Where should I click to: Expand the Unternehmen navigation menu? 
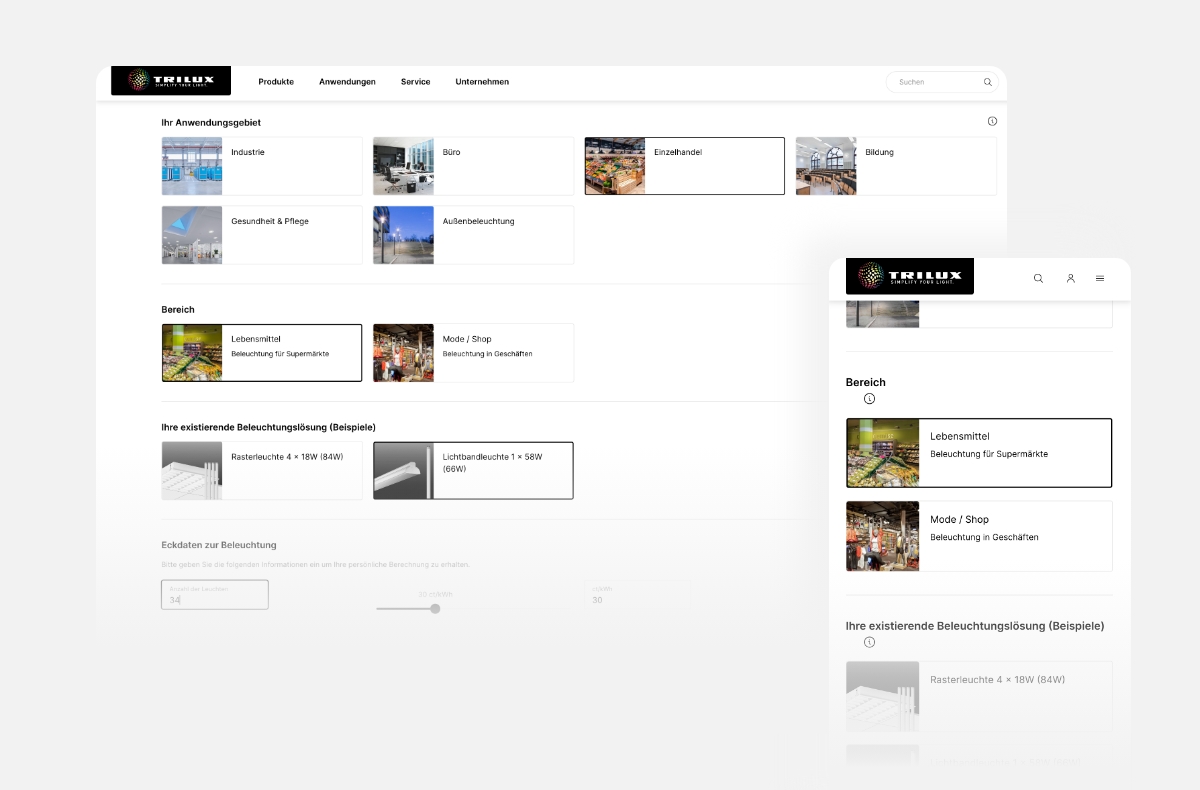tap(482, 82)
